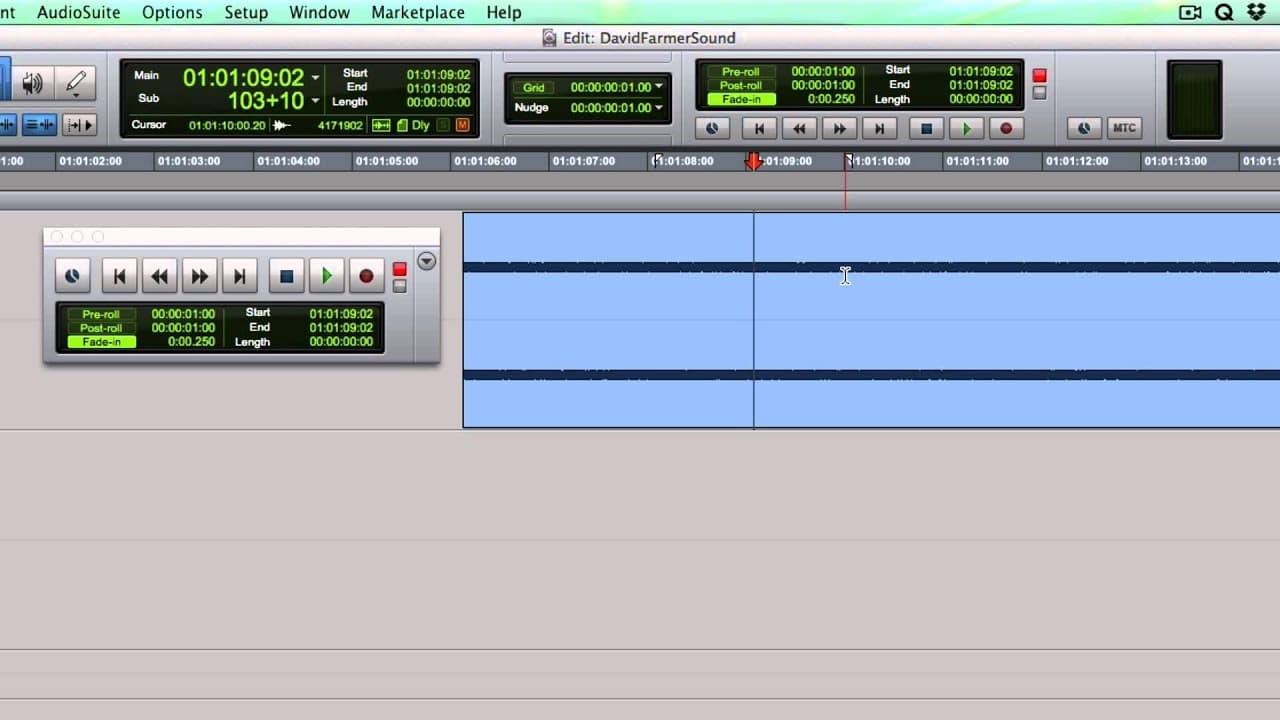Return to Zero in floating Transport window
This screenshot has height=720, width=1280.
[x=120, y=276]
